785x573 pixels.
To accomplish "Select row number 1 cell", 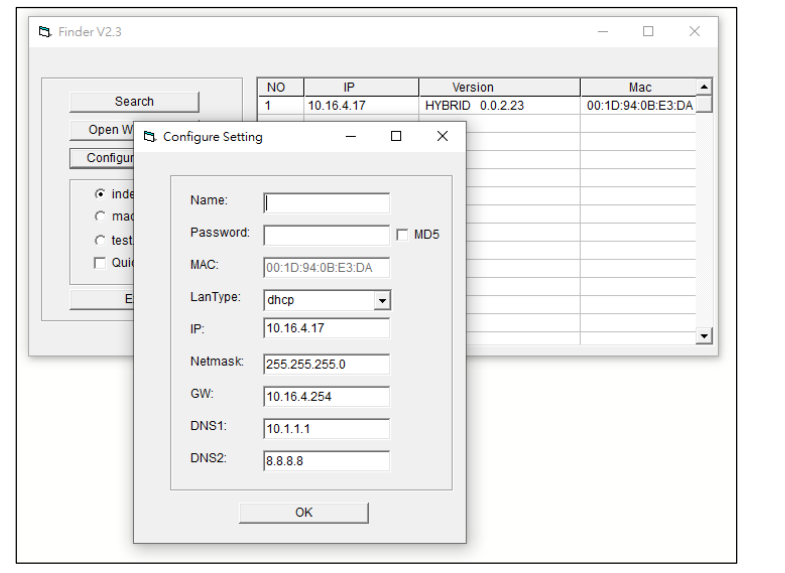I will tap(281, 106).
